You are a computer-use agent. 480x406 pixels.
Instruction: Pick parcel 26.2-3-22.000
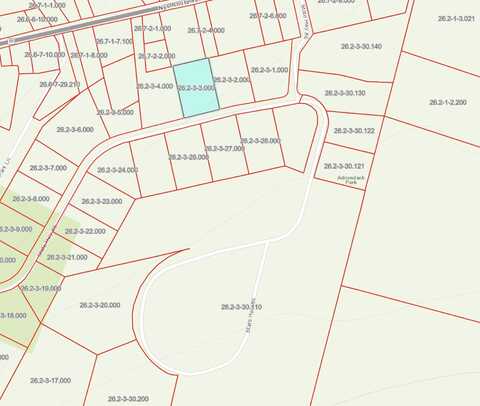click(x=85, y=231)
